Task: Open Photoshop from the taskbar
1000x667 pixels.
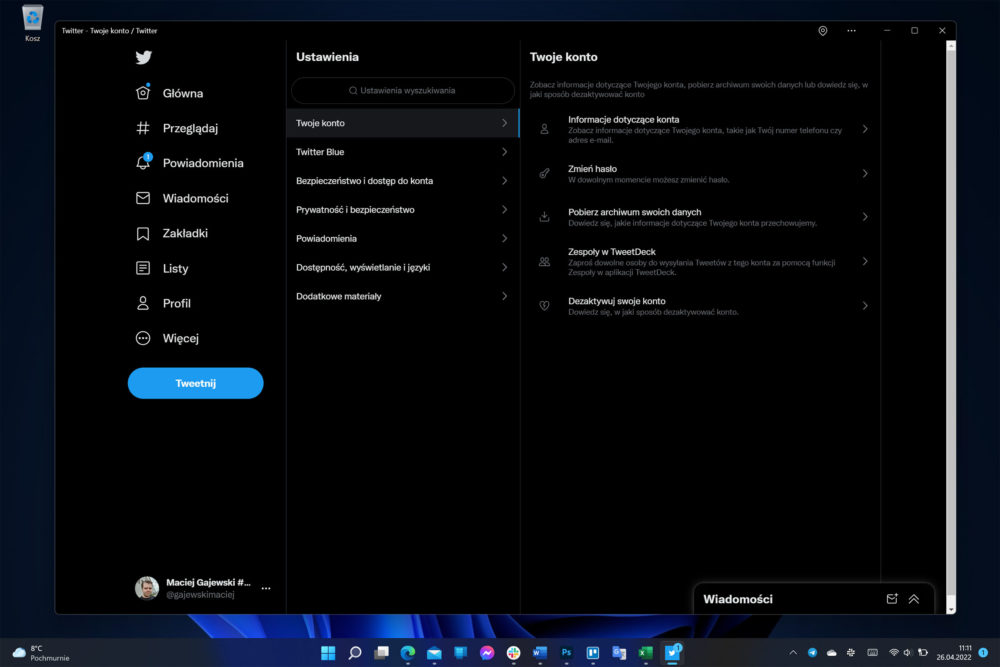Action: click(x=566, y=652)
